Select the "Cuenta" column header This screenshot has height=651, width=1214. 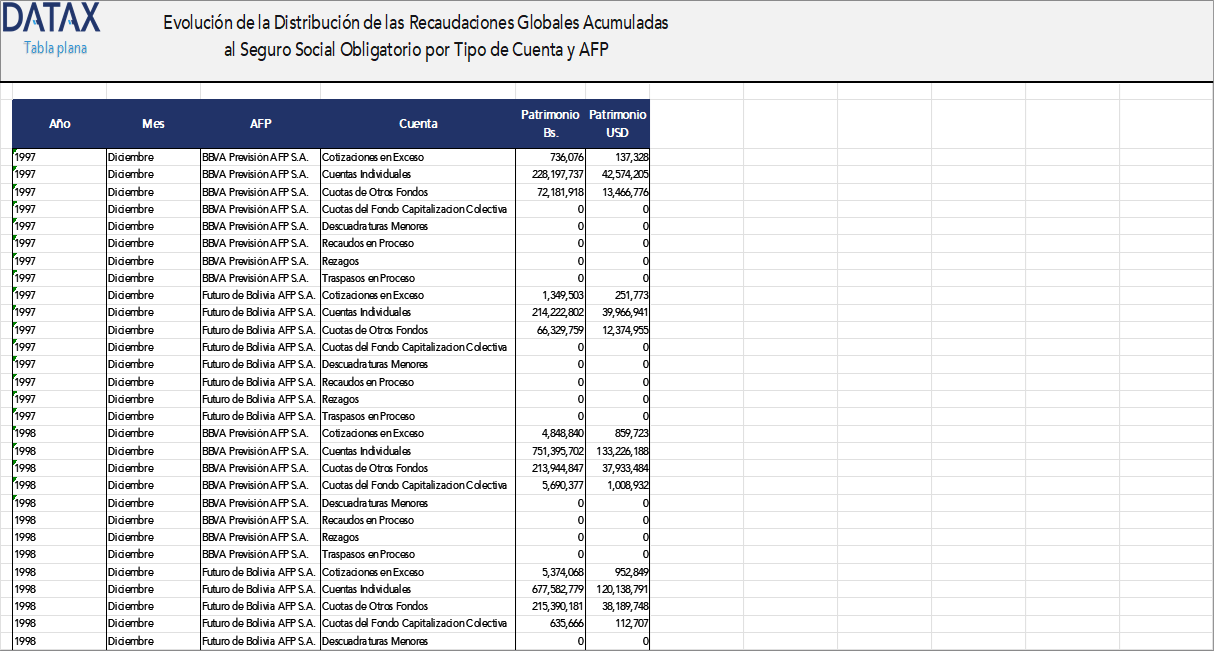(418, 123)
